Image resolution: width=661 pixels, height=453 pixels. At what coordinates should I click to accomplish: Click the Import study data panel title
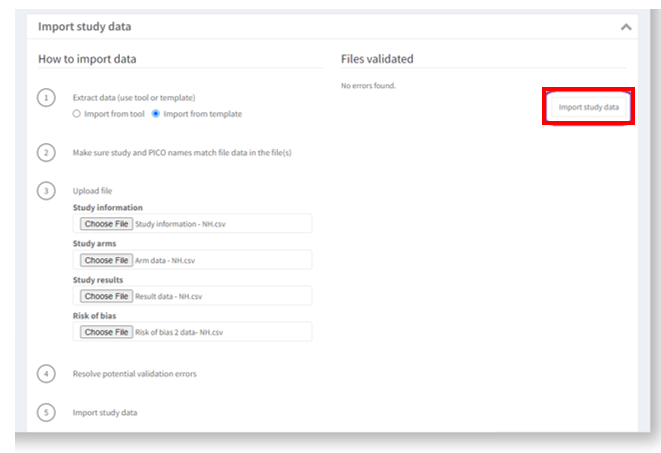(x=84, y=27)
